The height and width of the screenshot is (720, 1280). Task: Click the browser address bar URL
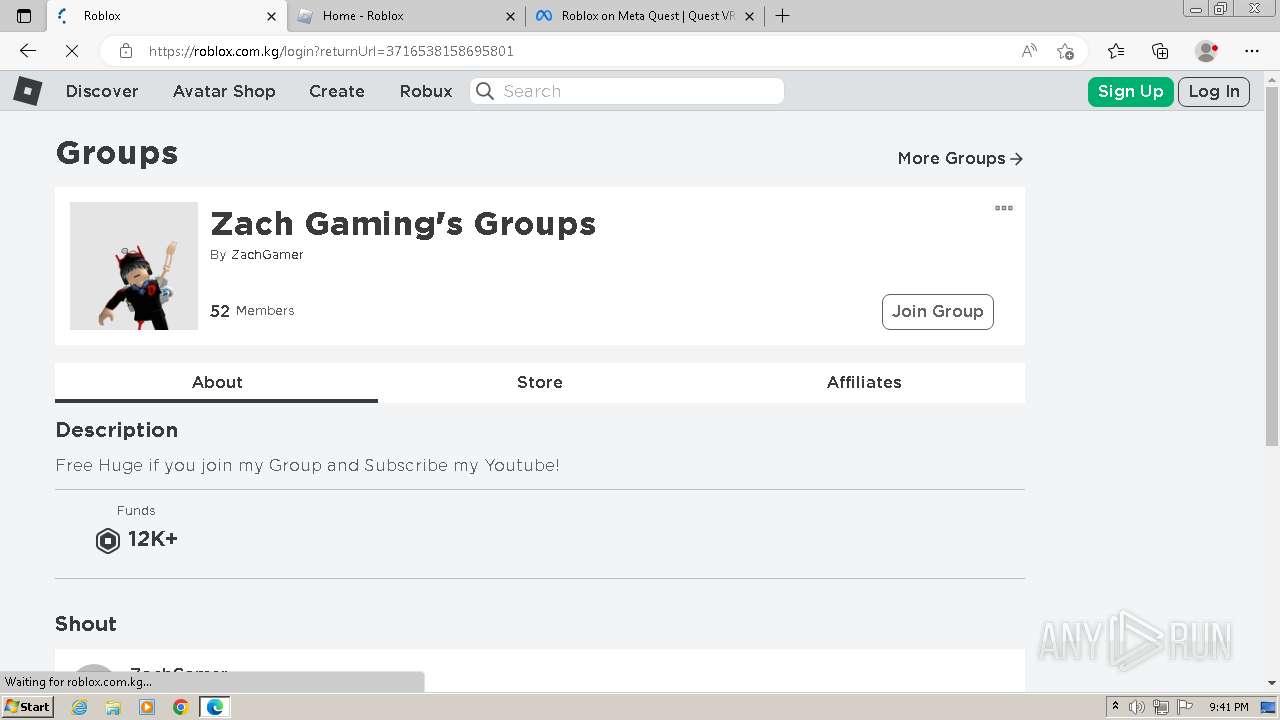tap(331, 51)
